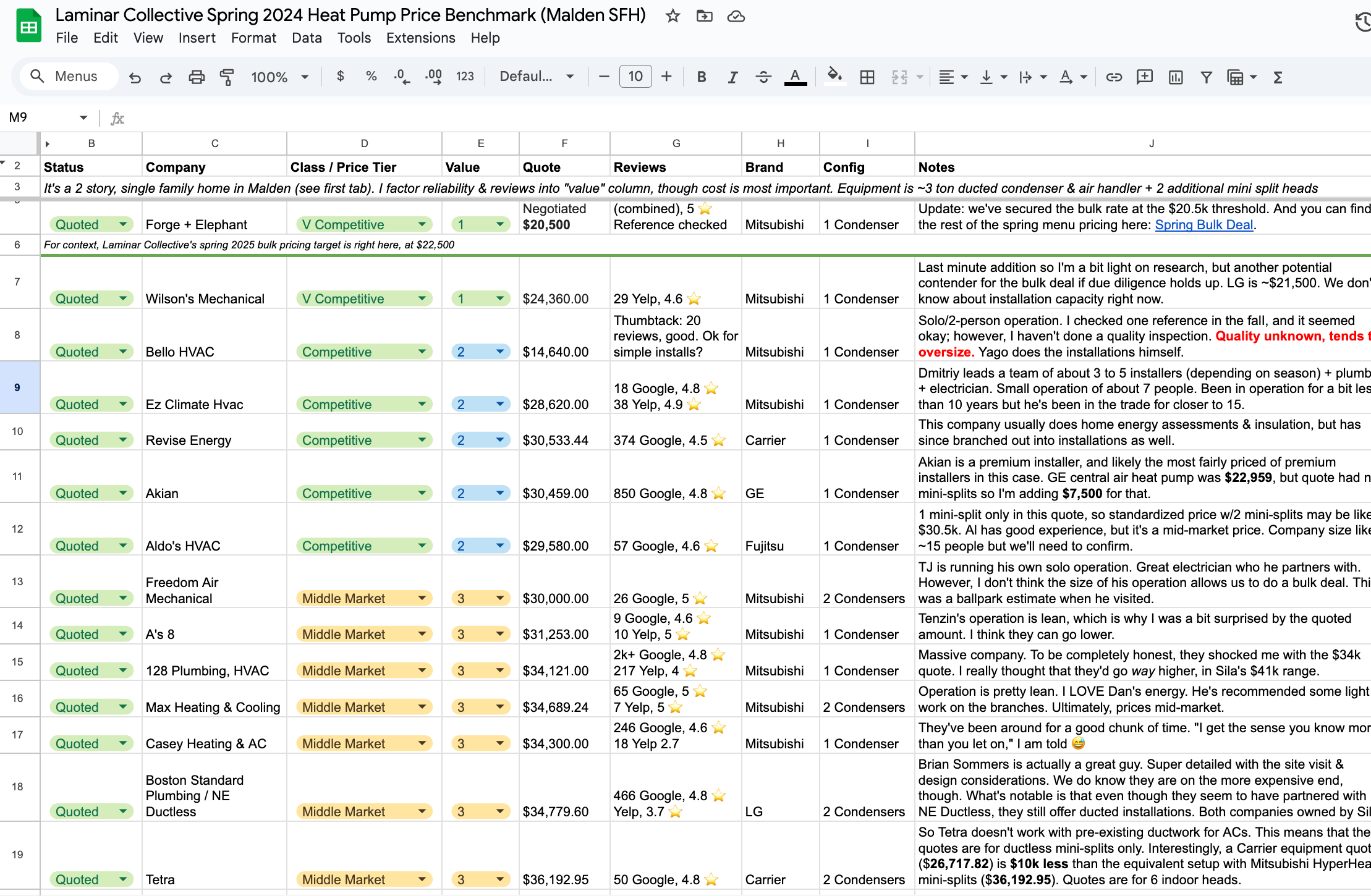This screenshot has width=1371, height=896.
Task: Click the create filter funnel icon
Action: click(1206, 77)
